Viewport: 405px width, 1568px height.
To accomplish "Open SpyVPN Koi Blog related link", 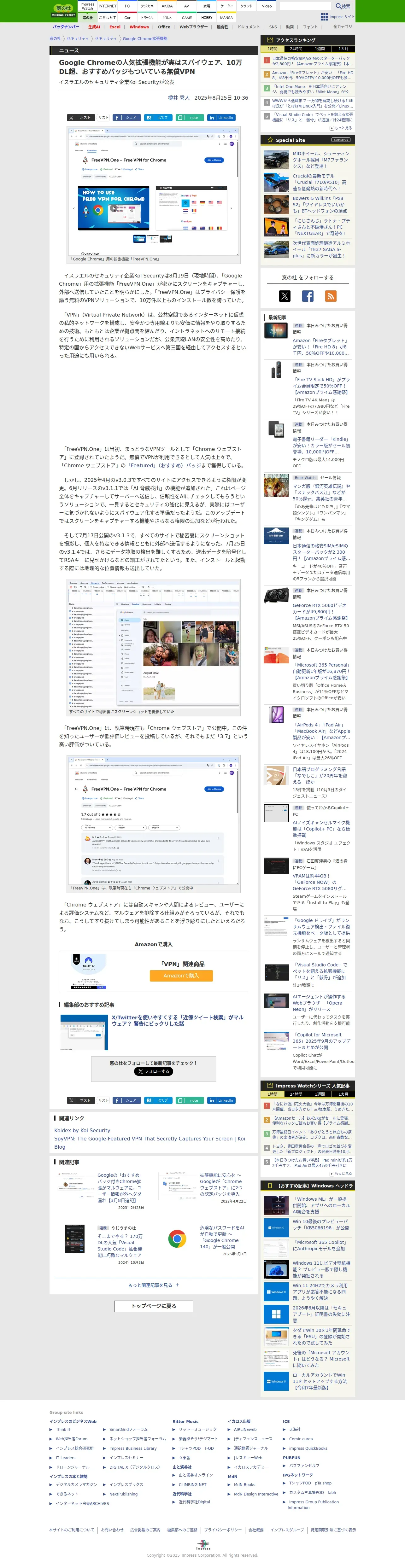I will pos(149,1142).
